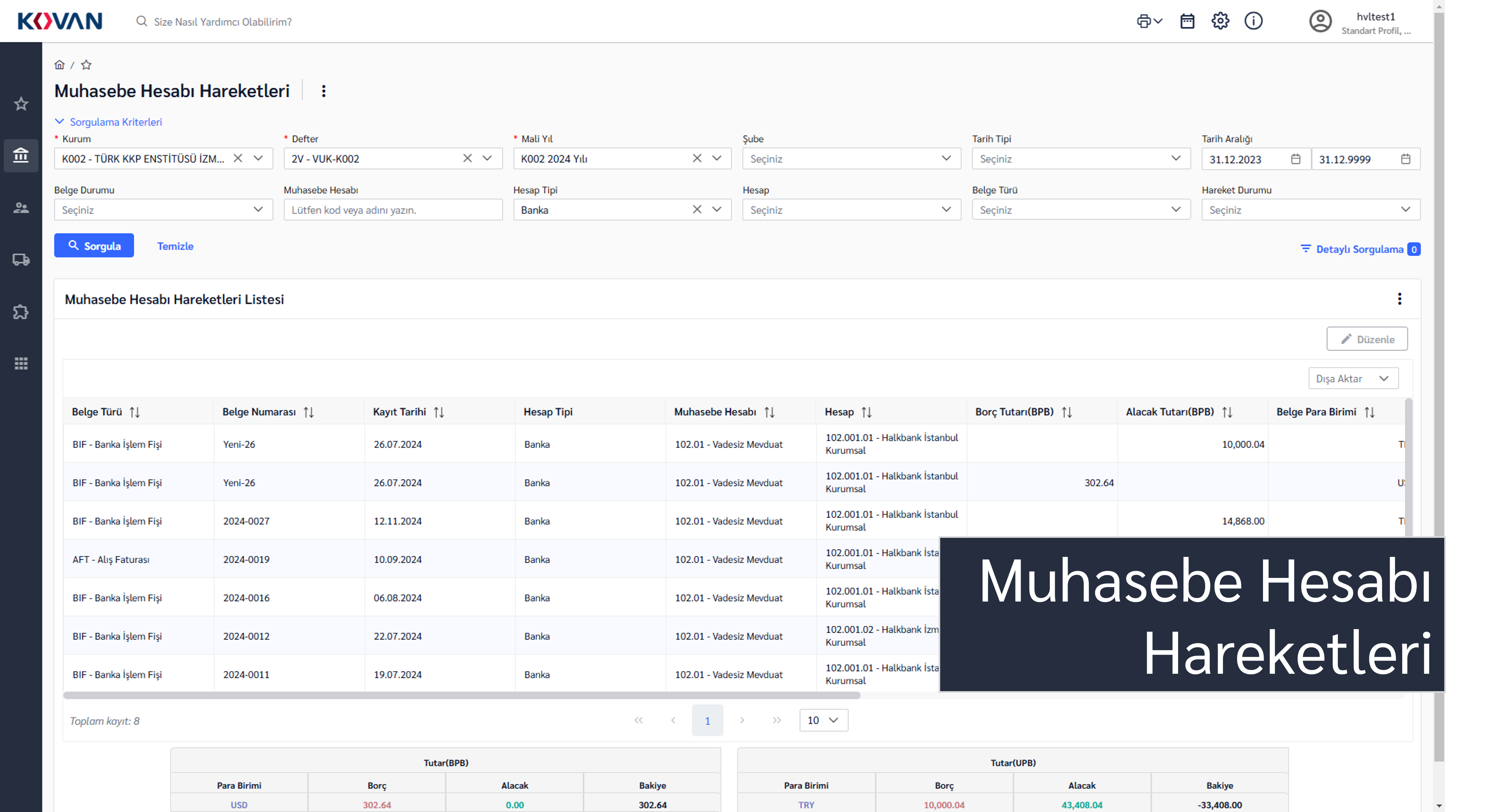Click the puzzle piece sidebar icon

[x=21, y=312]
